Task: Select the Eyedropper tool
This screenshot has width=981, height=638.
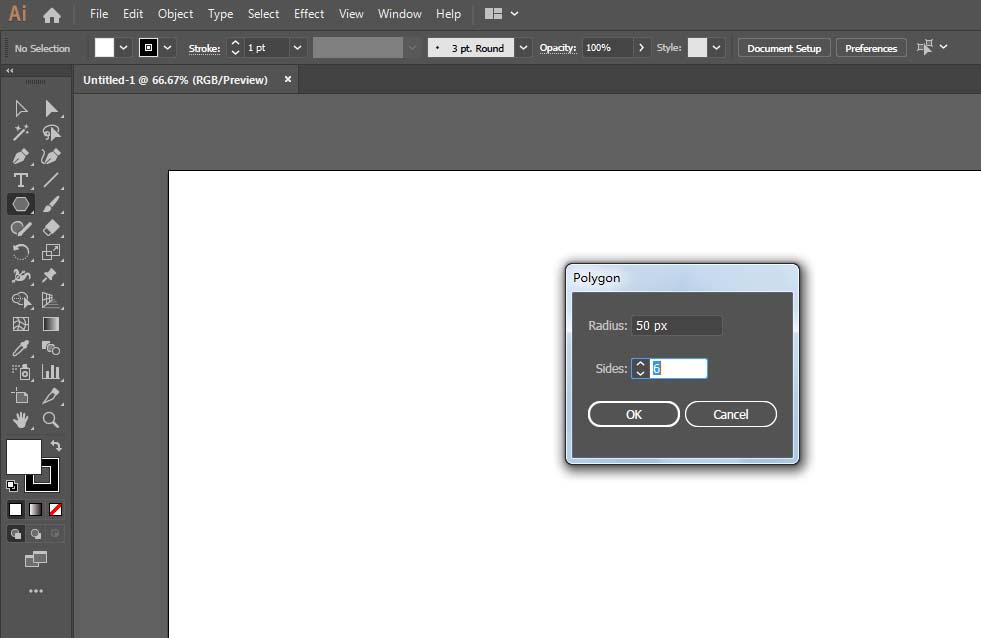Action: pyautogui.click(x=21, y=348)
